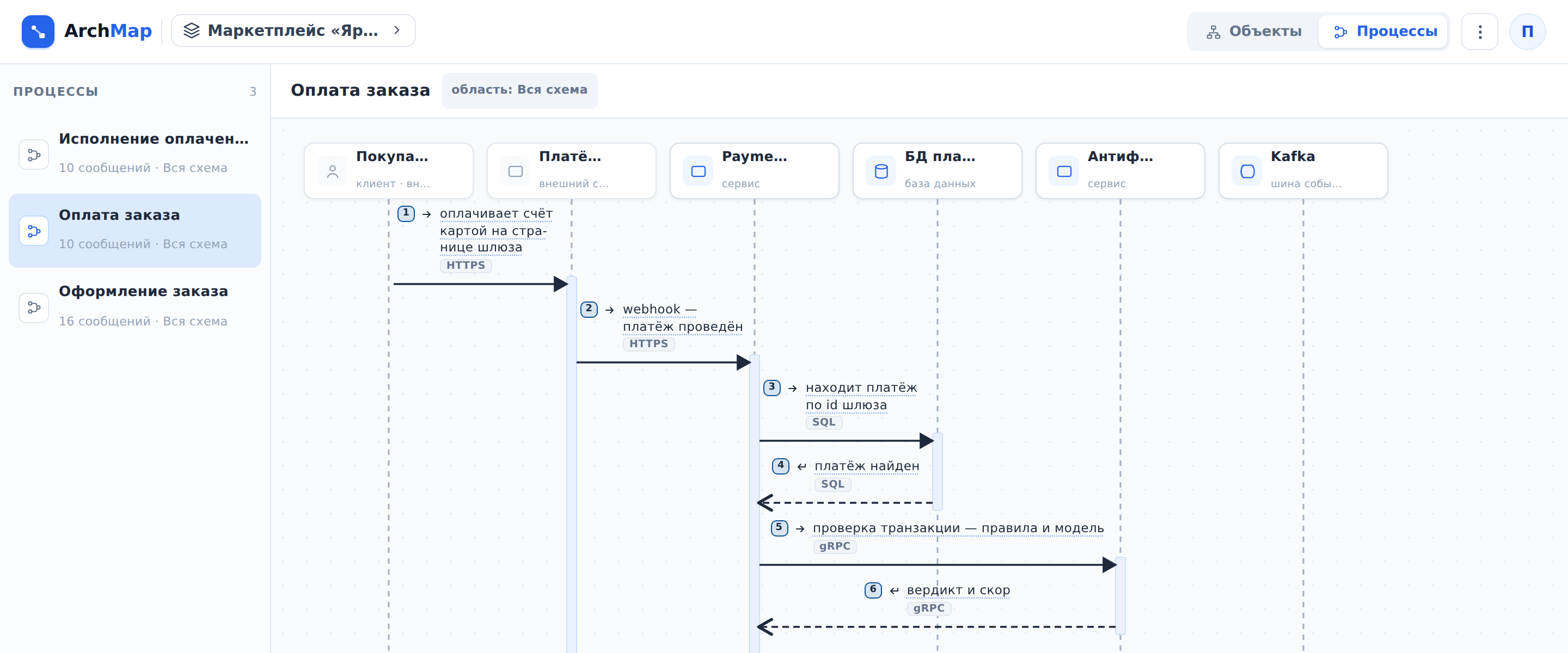Click the HTTPS tag under webhook message
The height and width of the screenshot is (653, 1568).
648,344
